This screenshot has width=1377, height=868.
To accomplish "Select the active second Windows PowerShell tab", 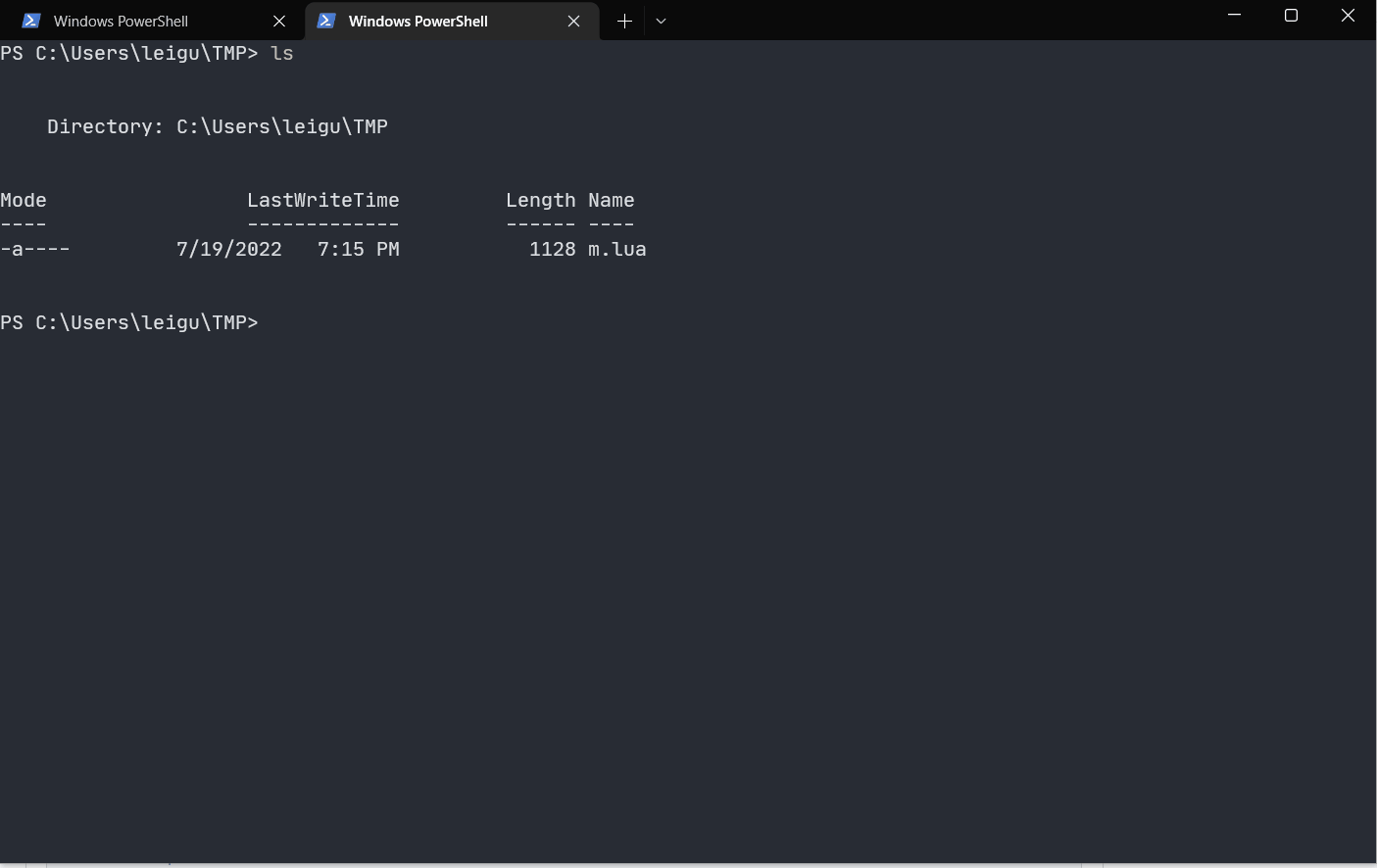I will 452,21.
